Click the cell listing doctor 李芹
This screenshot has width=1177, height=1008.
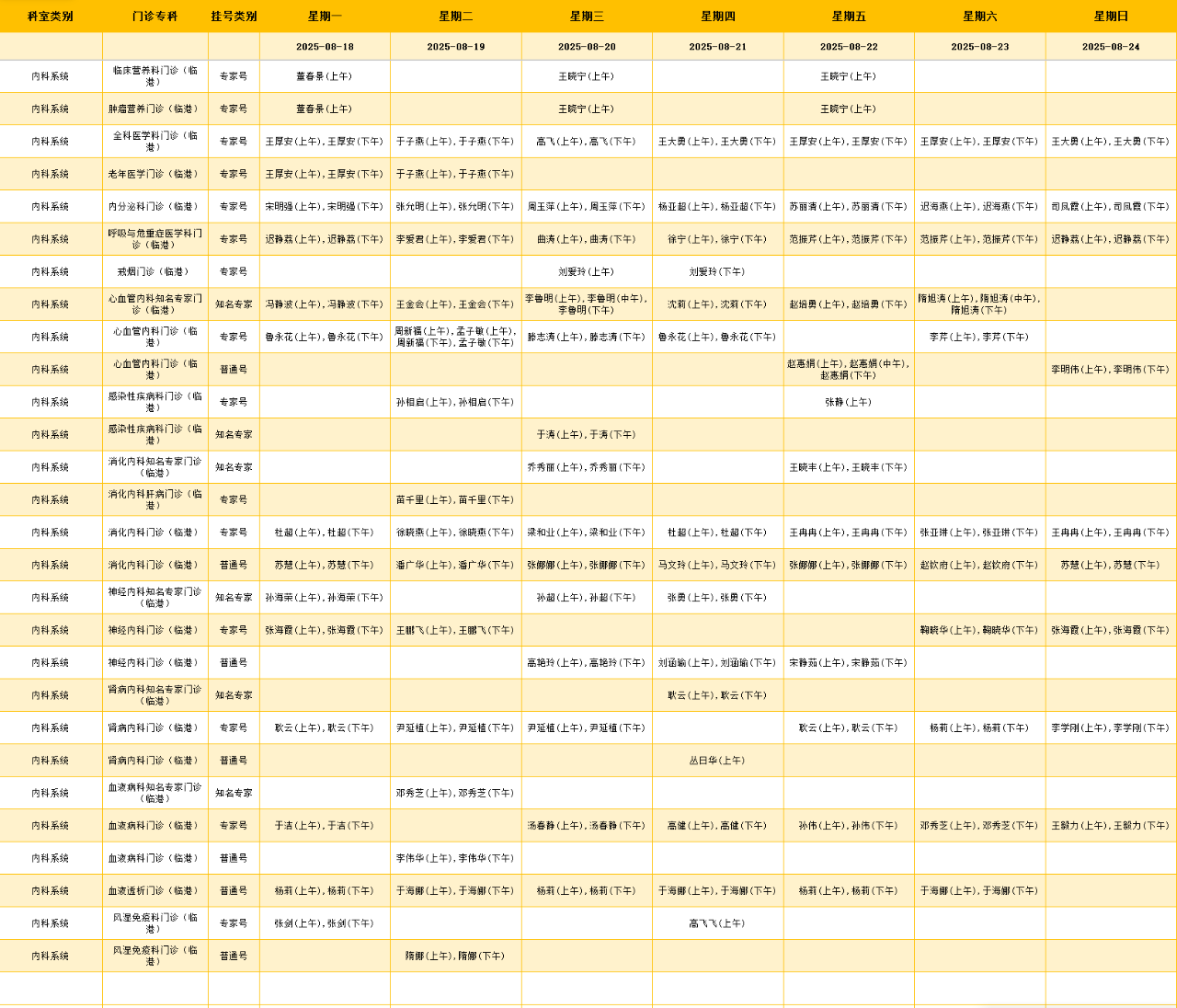(x=980, y=337)
